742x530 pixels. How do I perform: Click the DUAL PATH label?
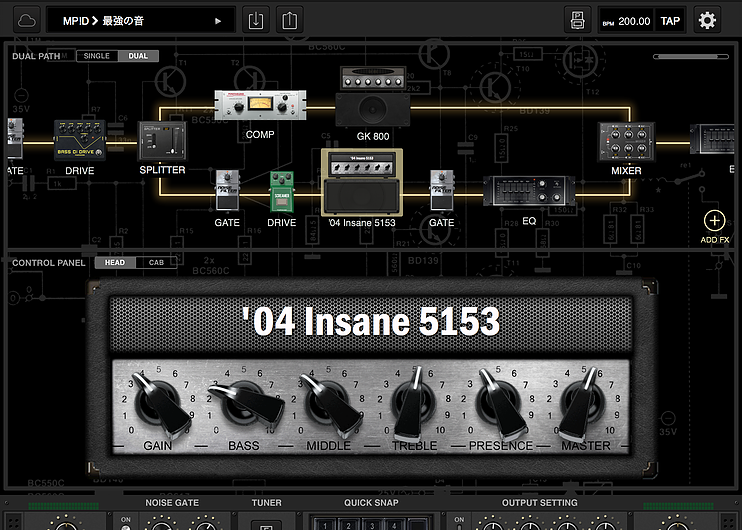[36, 56]
